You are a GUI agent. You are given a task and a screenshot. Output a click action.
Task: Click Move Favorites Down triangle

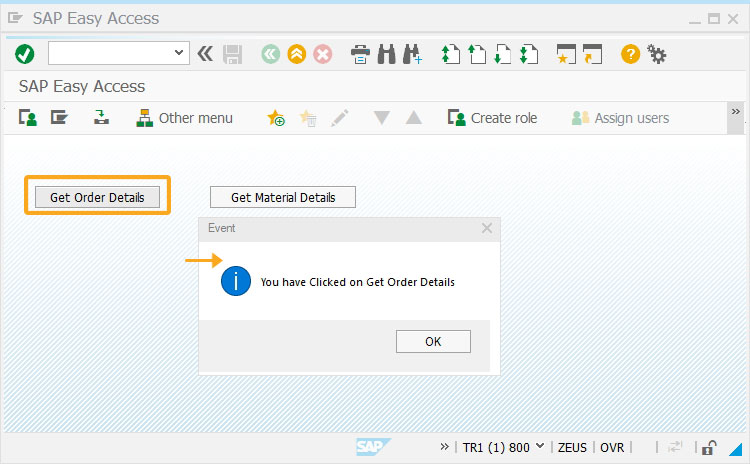tap(382, 117)
